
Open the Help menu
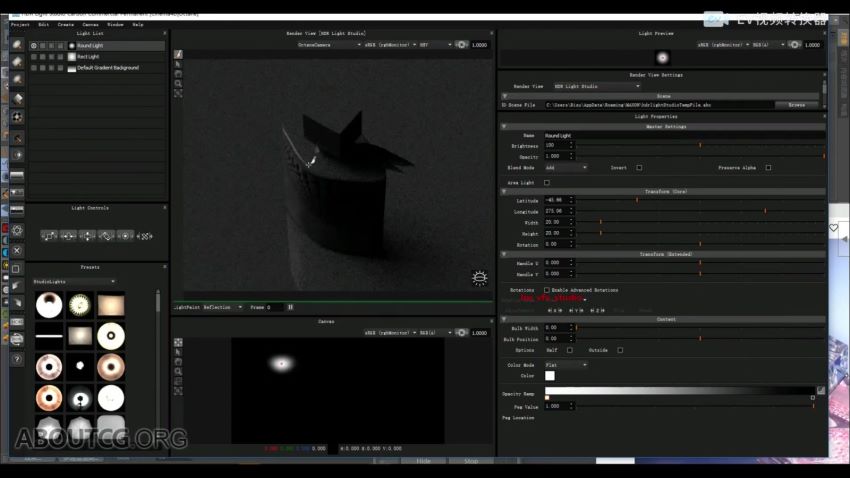(138, 25)
